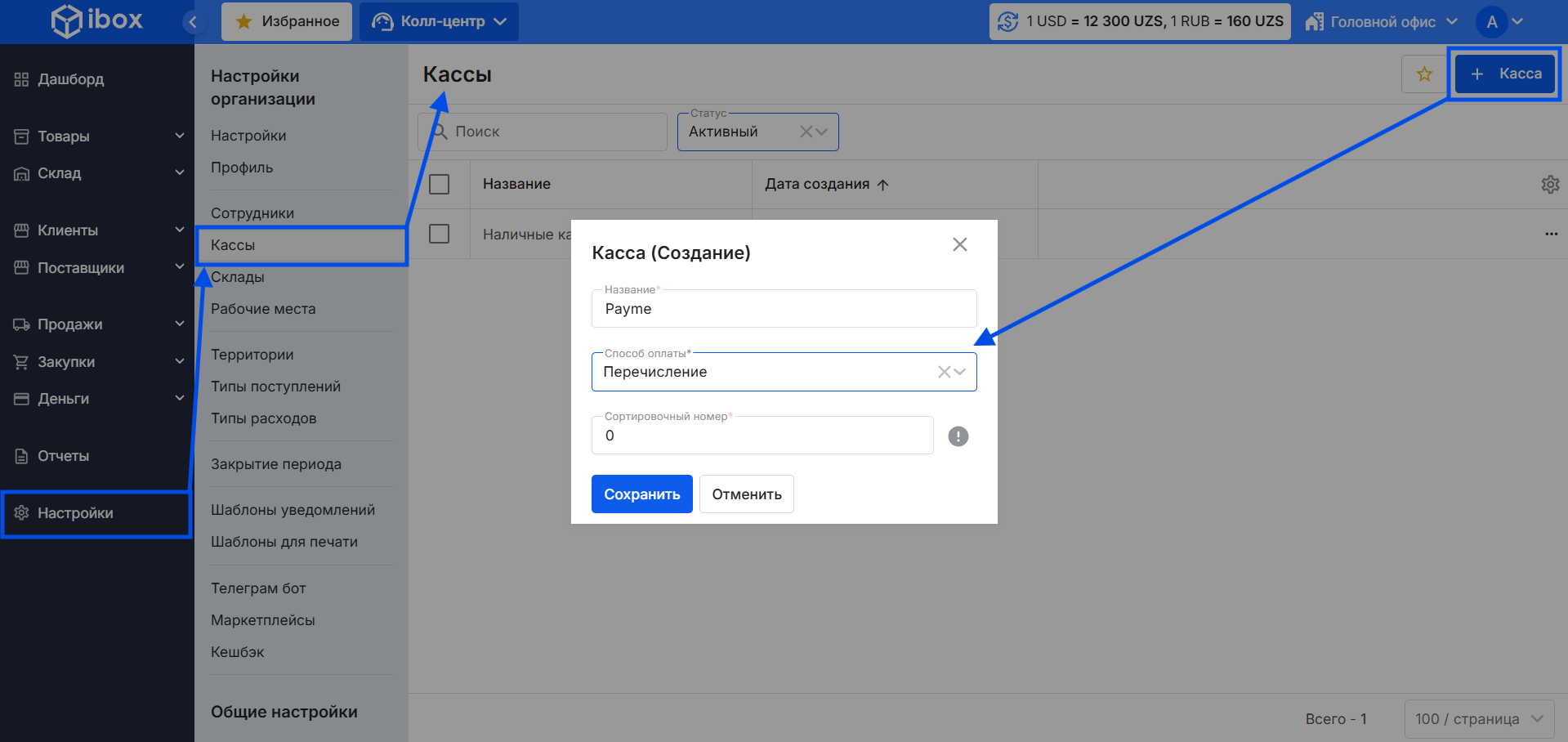Open Сотрудники in the settings menu
Viewport: 1568px width, 742px height.
point(252,213)
